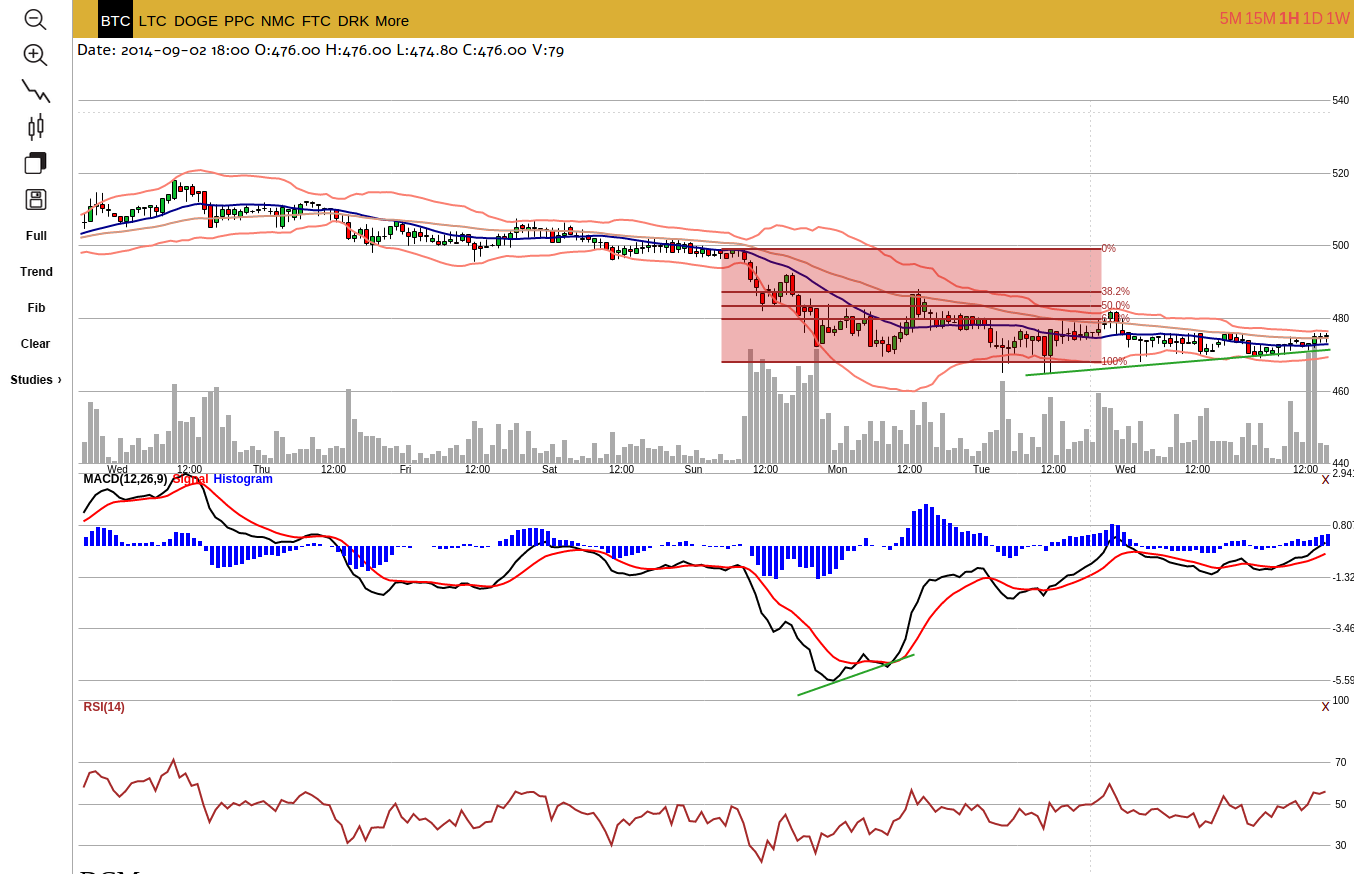Click the overlapping windows icon in sidebar
This screenshot has width=1354, height=874.
point(36,163)
